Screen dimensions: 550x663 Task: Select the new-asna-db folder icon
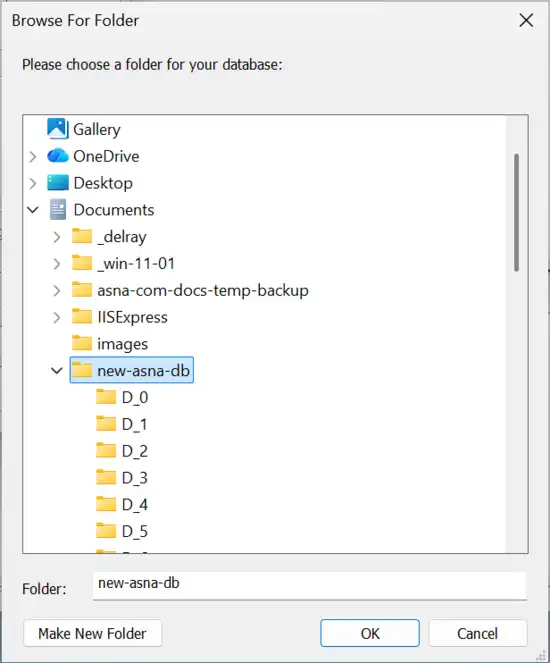tap(82, 370)
